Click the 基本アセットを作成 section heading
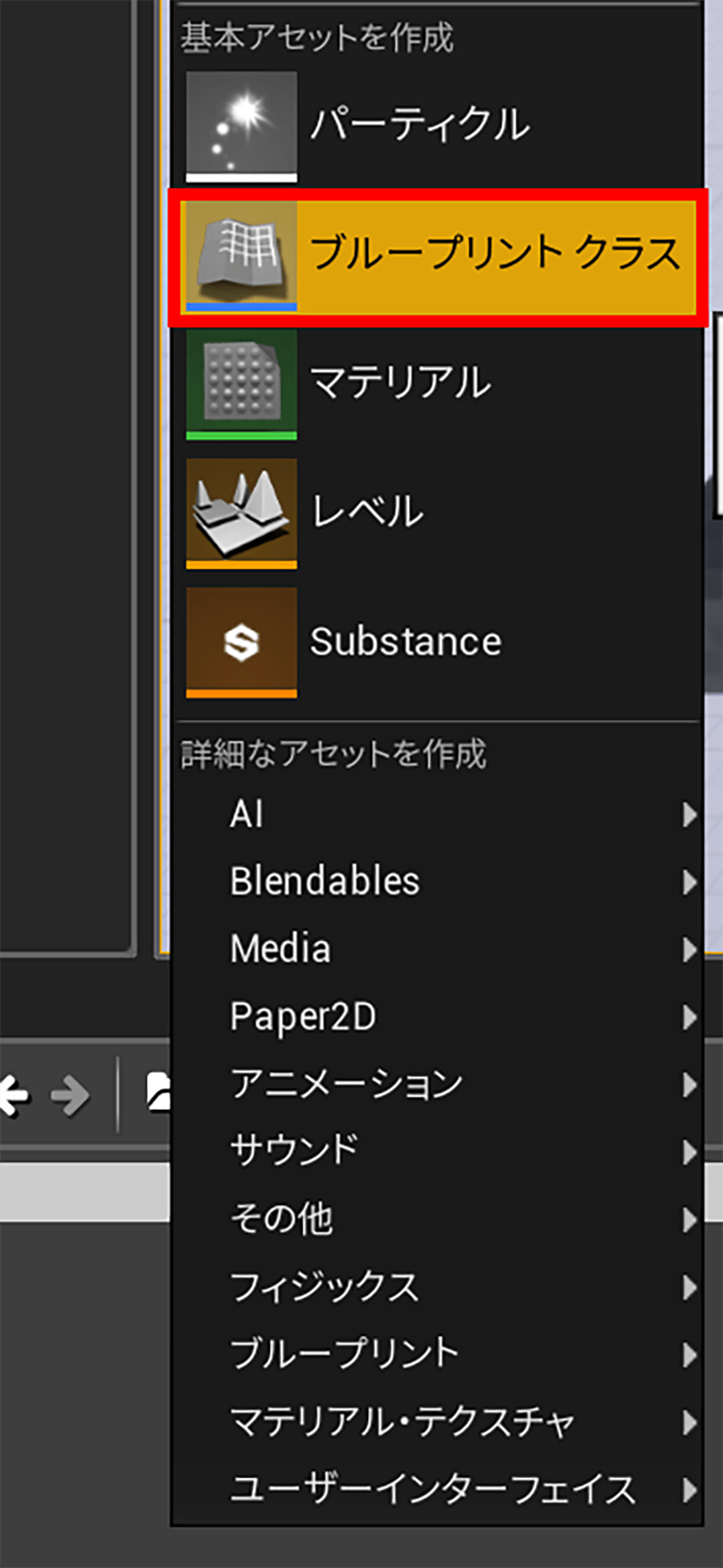Viewport: 723px width, 1568px height. 317,38
